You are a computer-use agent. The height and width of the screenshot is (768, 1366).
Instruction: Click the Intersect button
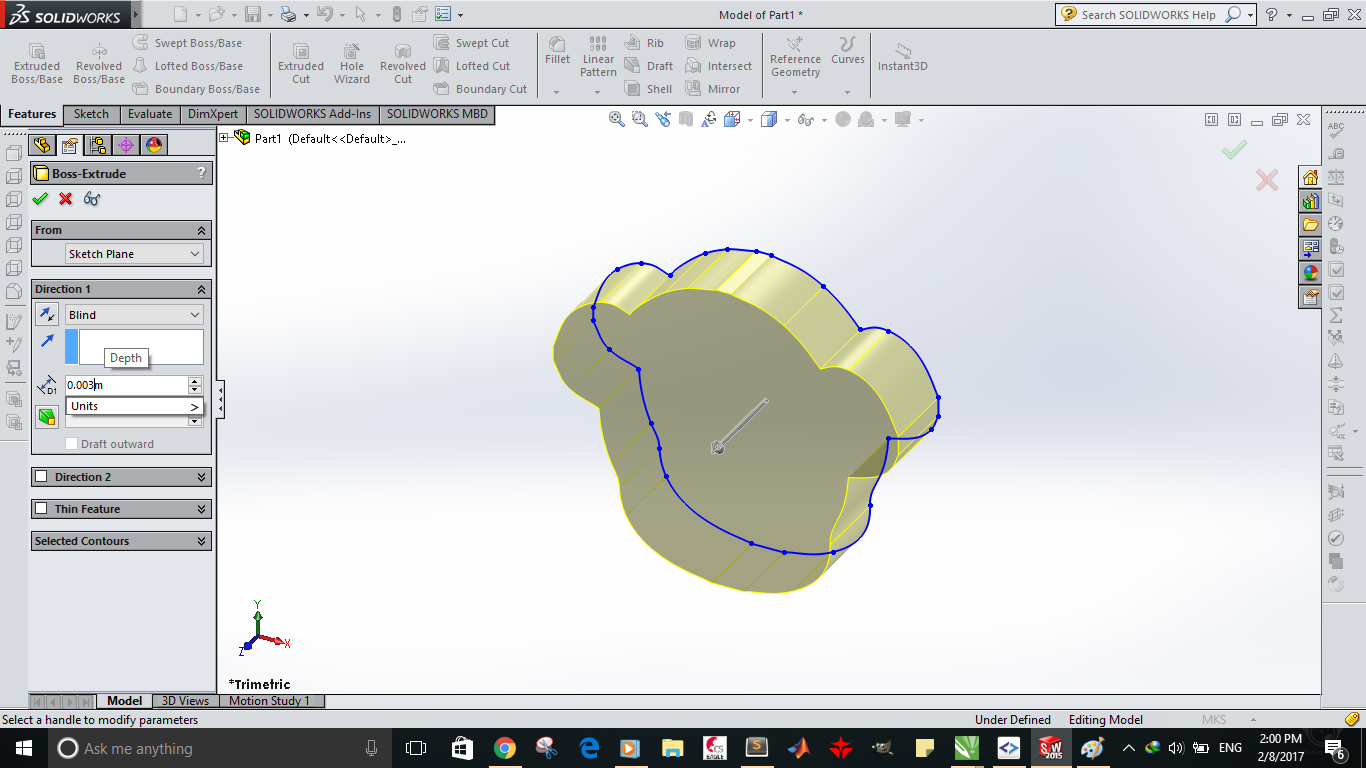click(x=719, y=66)
